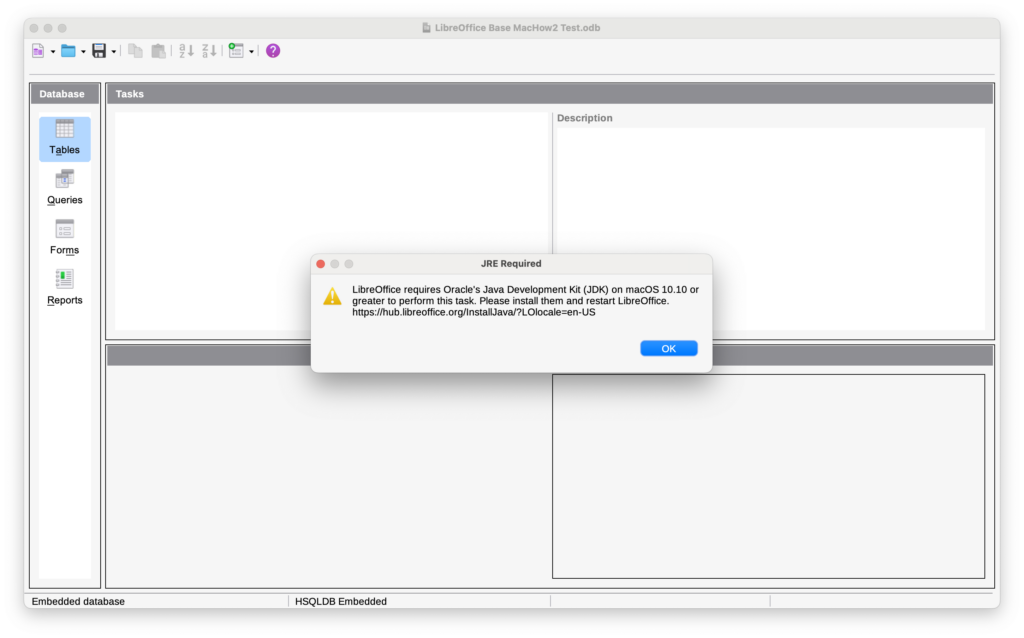Click the hub.libreoffice.org InstallJava URL text
The width and height of the screenshot is (1024, 638).
[x=473, y=312]
